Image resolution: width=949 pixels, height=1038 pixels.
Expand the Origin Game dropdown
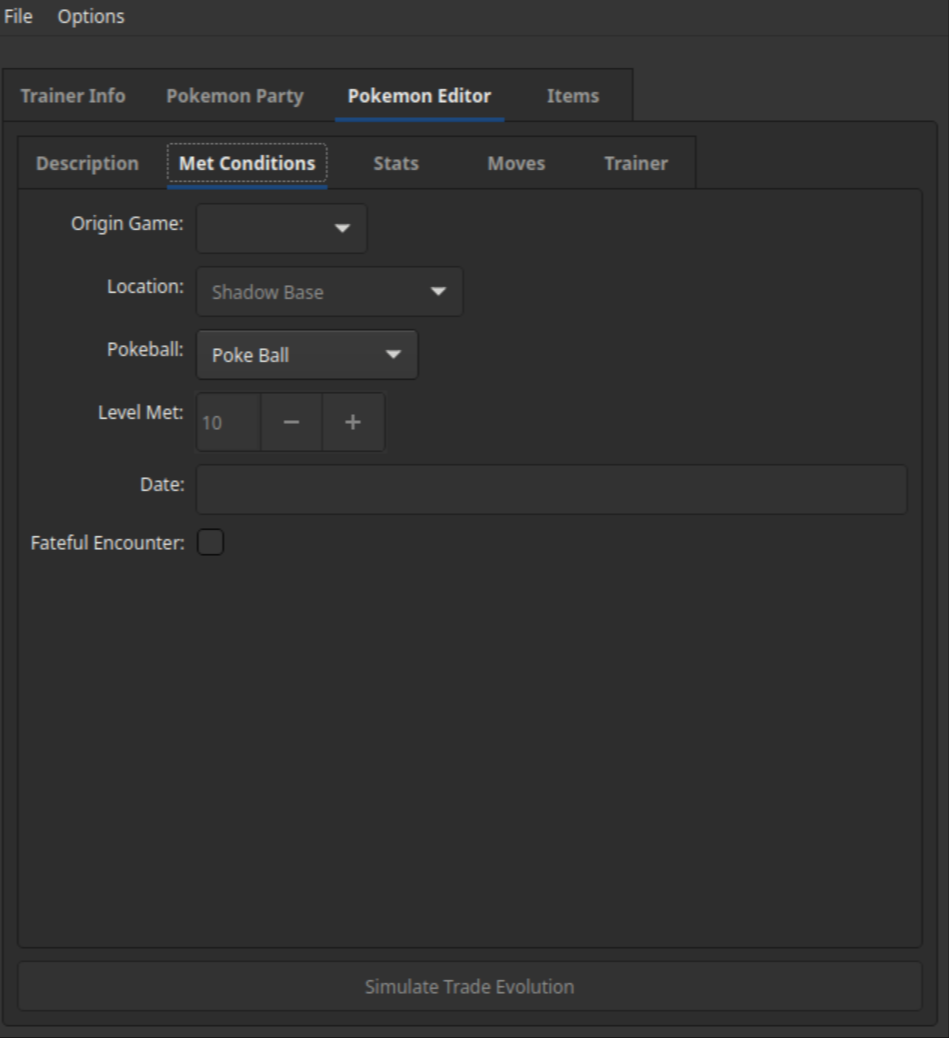[282, 229]
